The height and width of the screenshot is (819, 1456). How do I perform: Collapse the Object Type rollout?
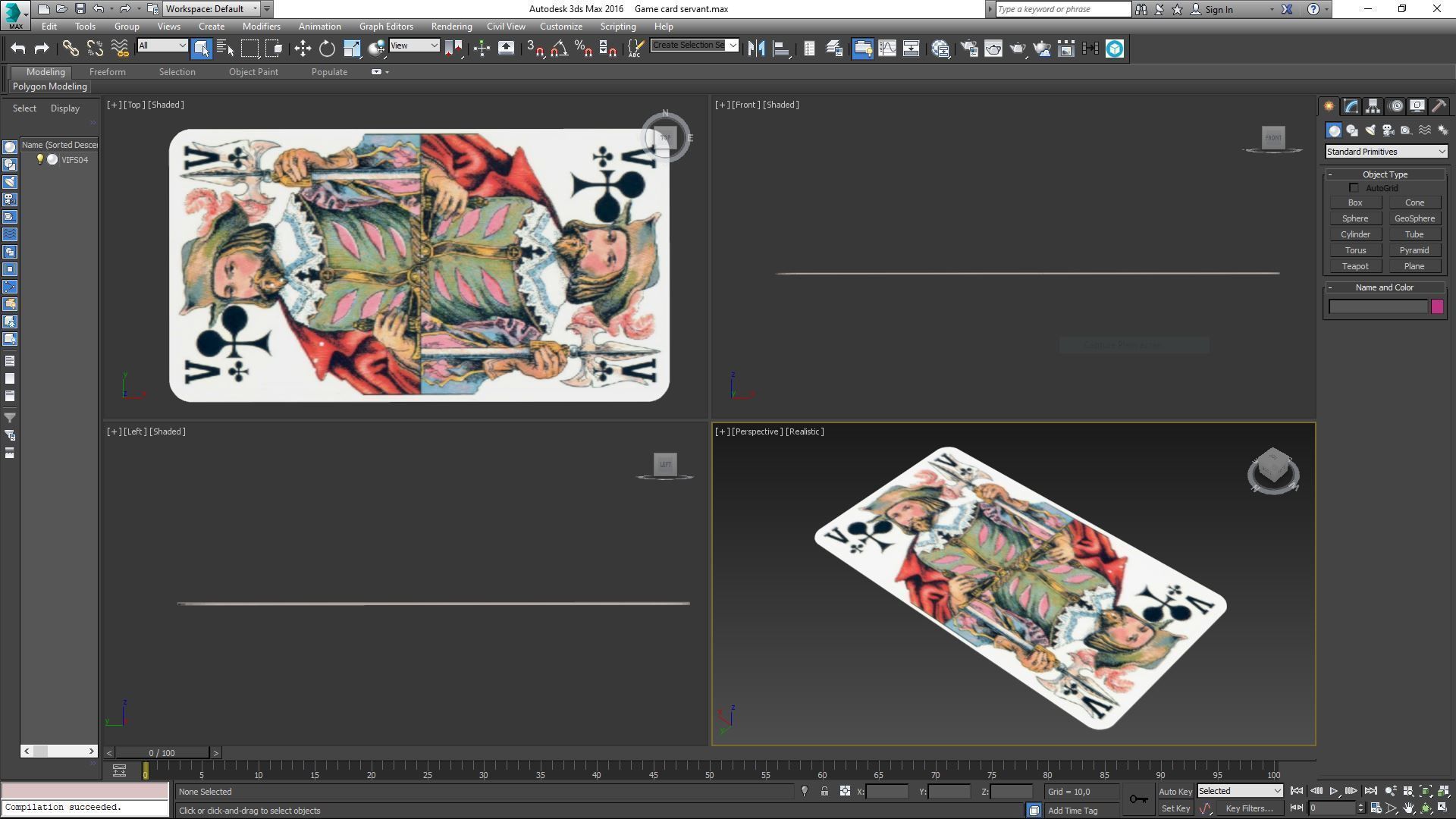(1385, 174)
